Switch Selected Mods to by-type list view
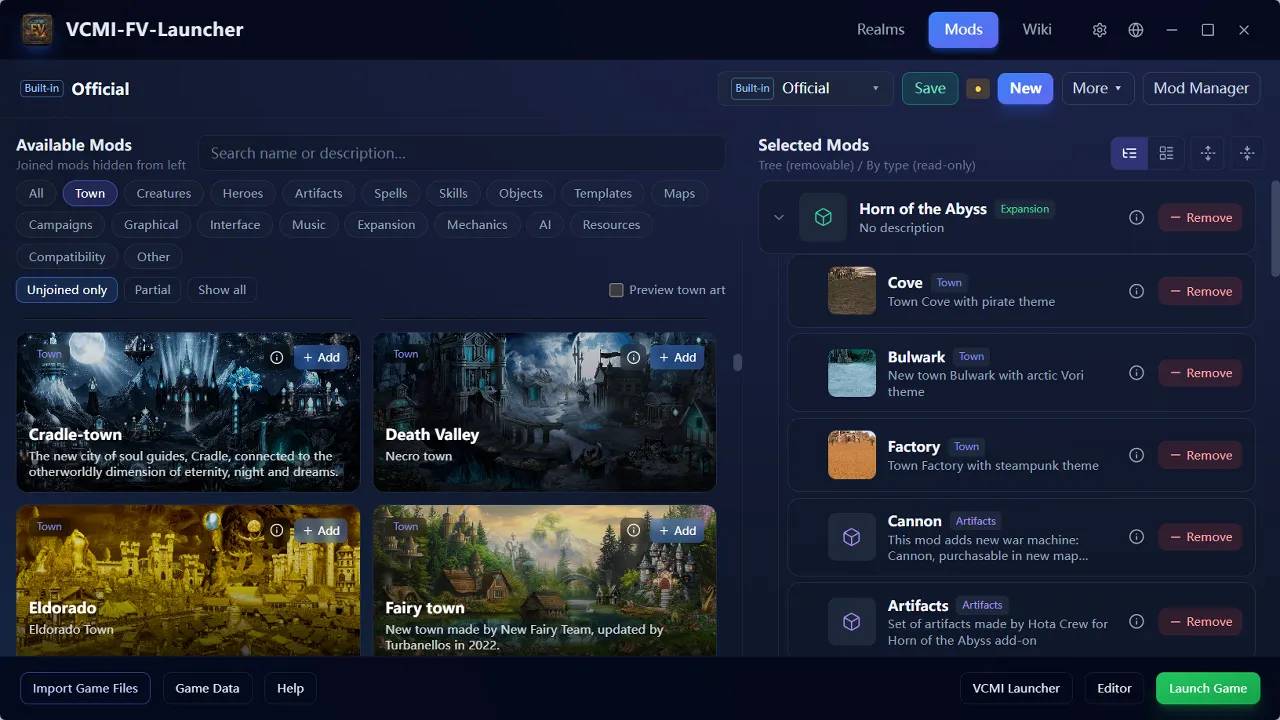The width and height of the screenshot is (1280, 720). pyautogui.click(x=1166, y=153)
